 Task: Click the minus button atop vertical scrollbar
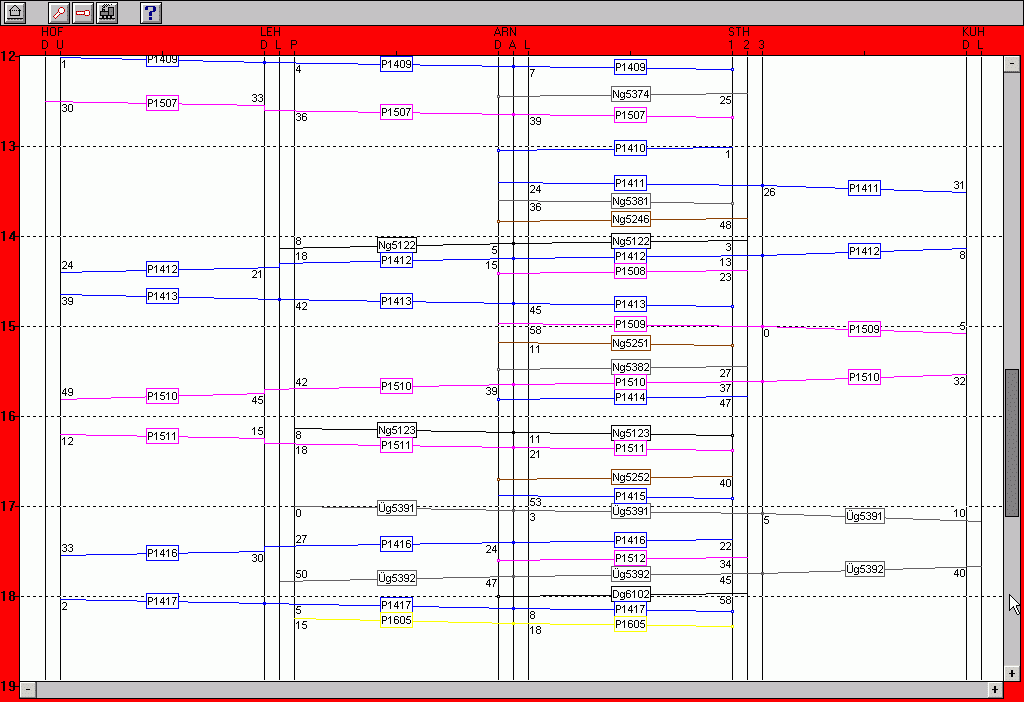click(x=1012, y=63)
